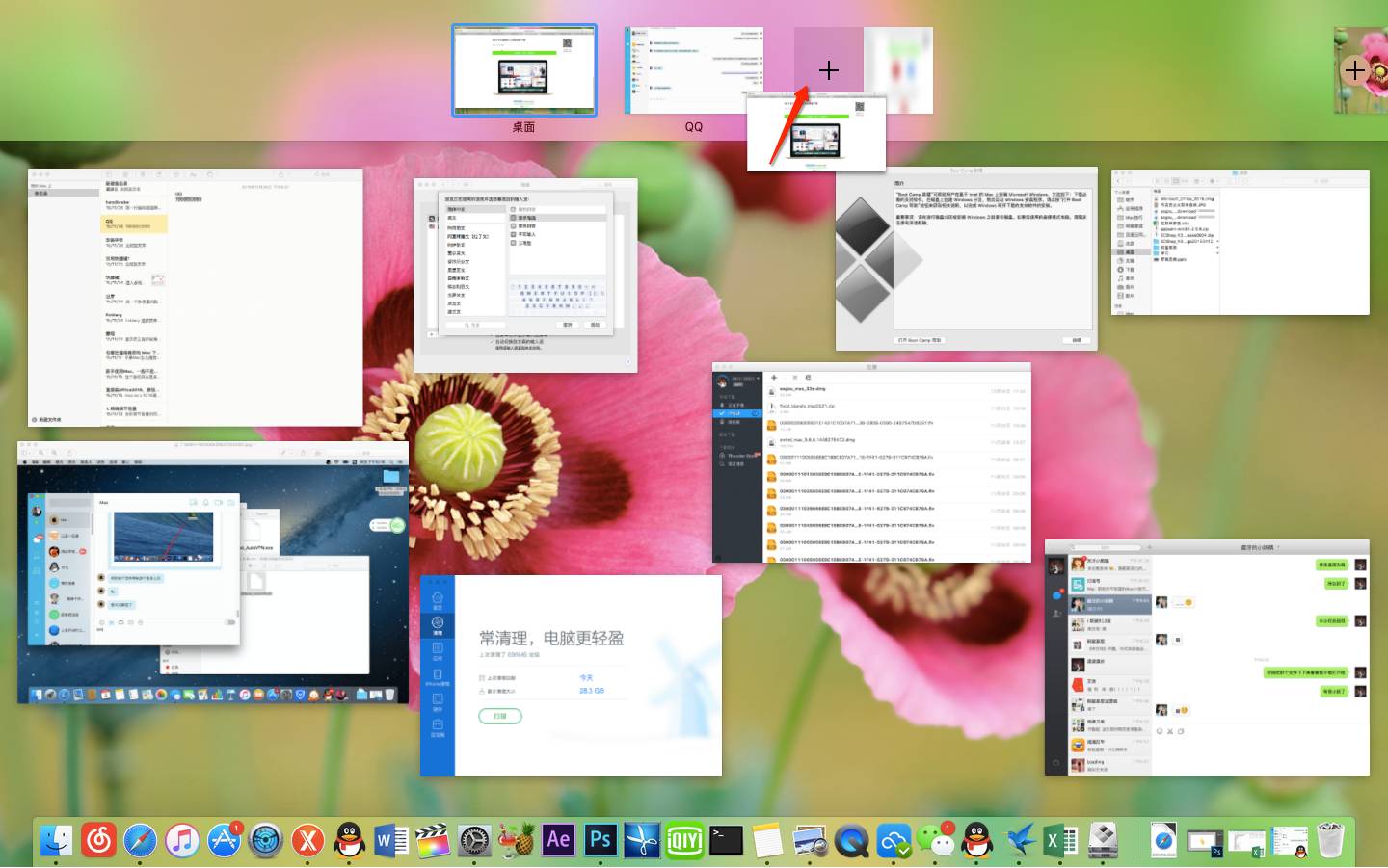Image resolution: width=1388 pixels, height=868 pixels.
Task: Select the 常清理，电脑更轻盈 cleaner window
Action: coord(571,675)
